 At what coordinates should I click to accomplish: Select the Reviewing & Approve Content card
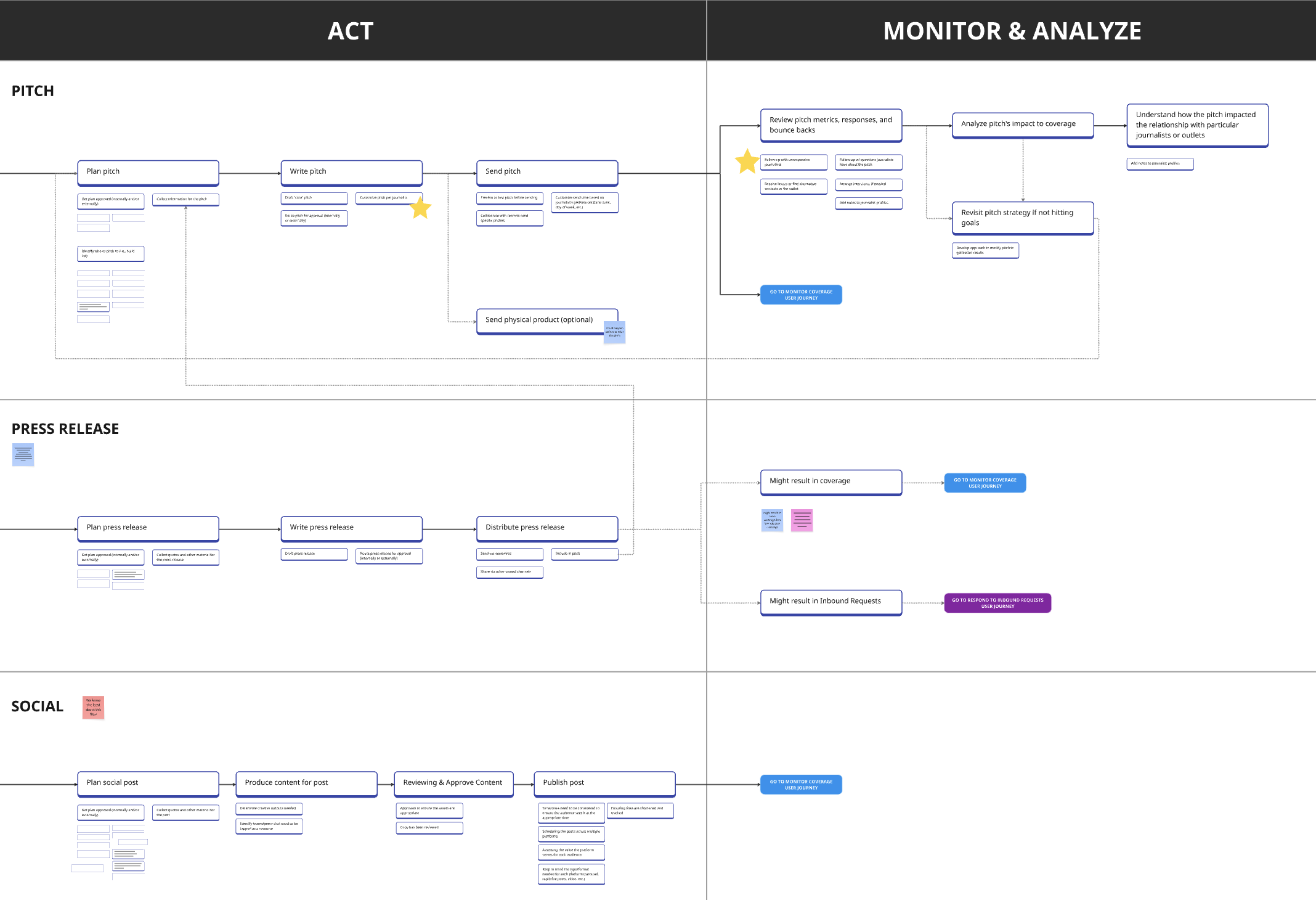(453, 783)
